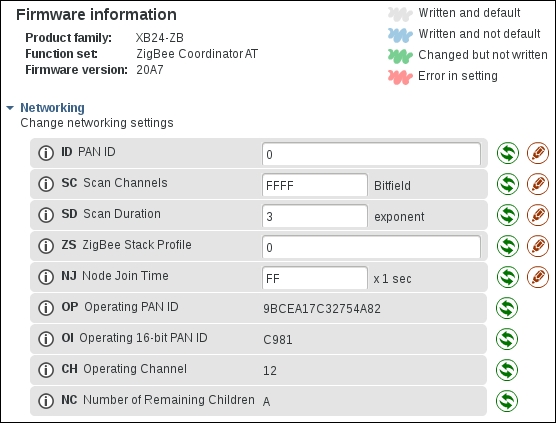This screenshot has width=556, height=423.
Task: Click the ZigBee Stack Profile field
Action: [x=371, y=246]
